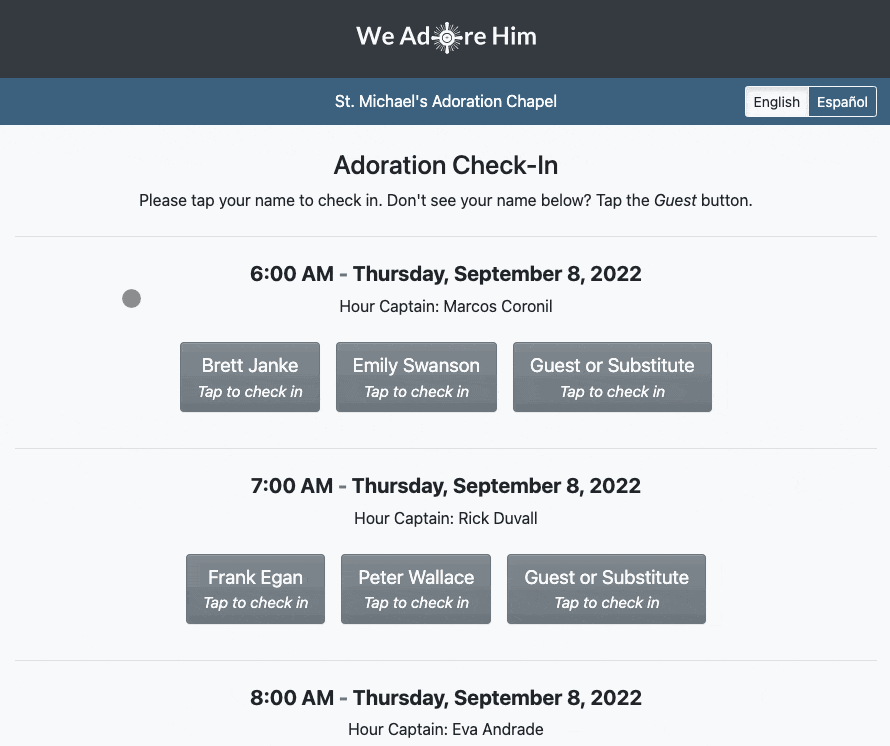Click Hour Captain Rick Duvall text
890x746 pixels.
coord(445,518)
